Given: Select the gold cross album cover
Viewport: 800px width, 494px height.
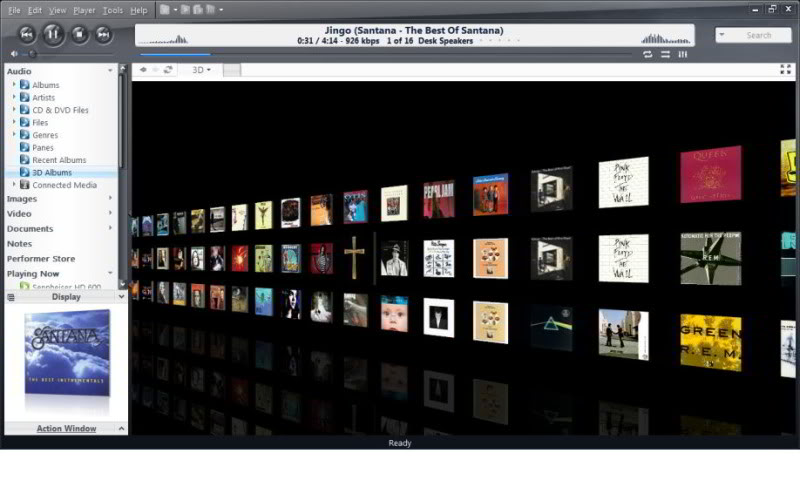Looking at the screenshot, I should coord(354,257).
